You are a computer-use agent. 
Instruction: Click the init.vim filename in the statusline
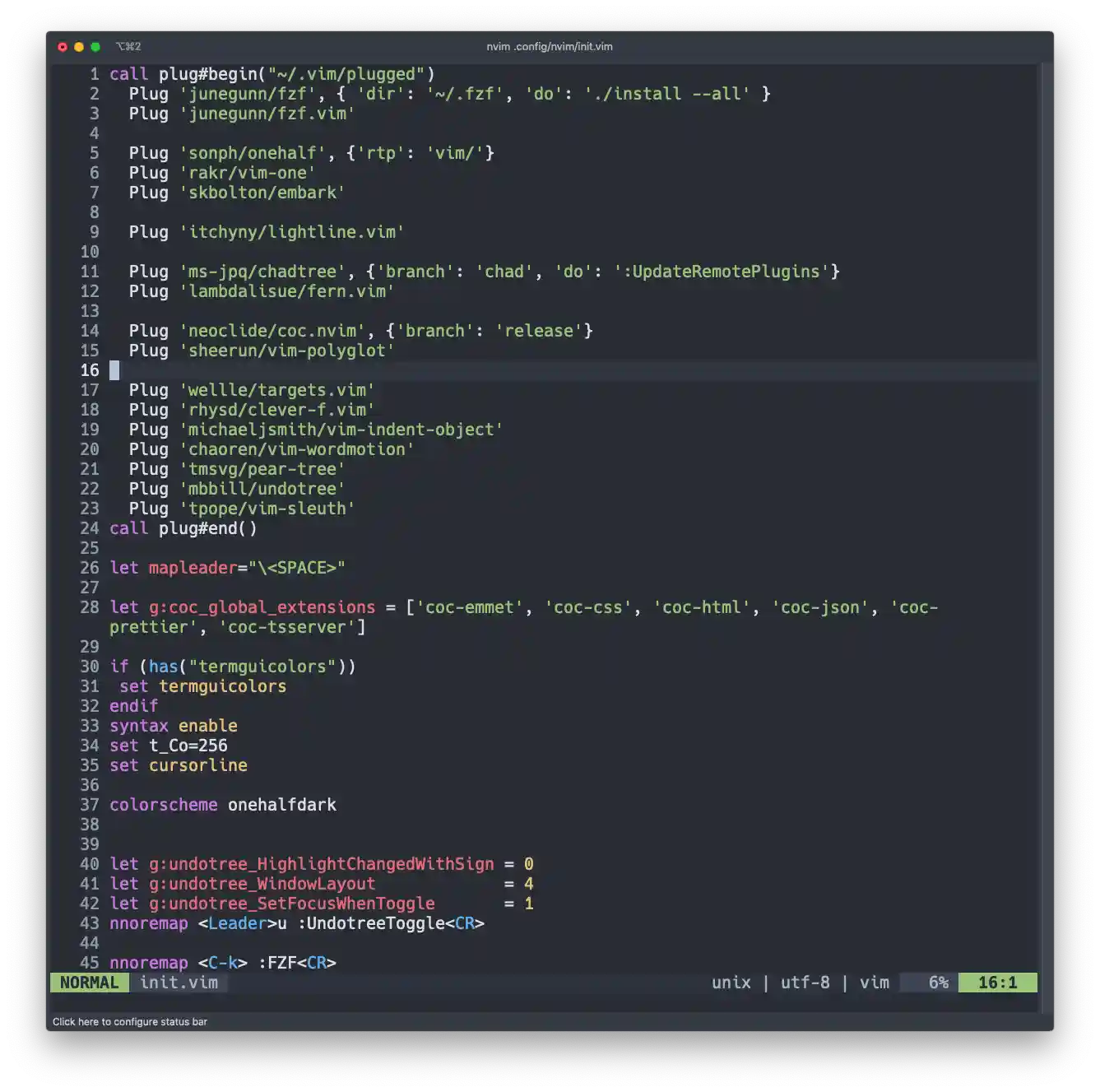(179, 983)
